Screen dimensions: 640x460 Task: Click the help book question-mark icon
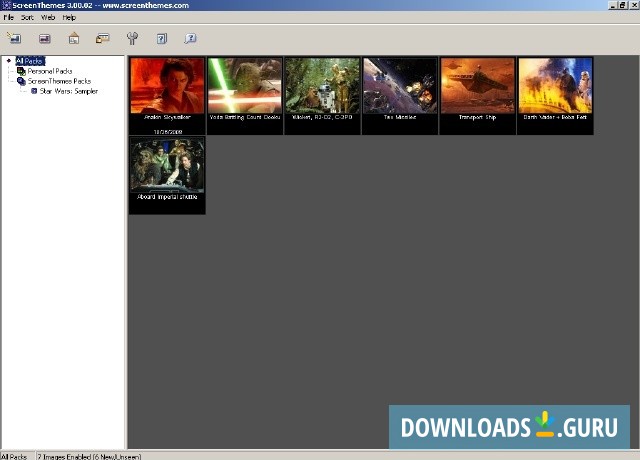coord(162,38)
